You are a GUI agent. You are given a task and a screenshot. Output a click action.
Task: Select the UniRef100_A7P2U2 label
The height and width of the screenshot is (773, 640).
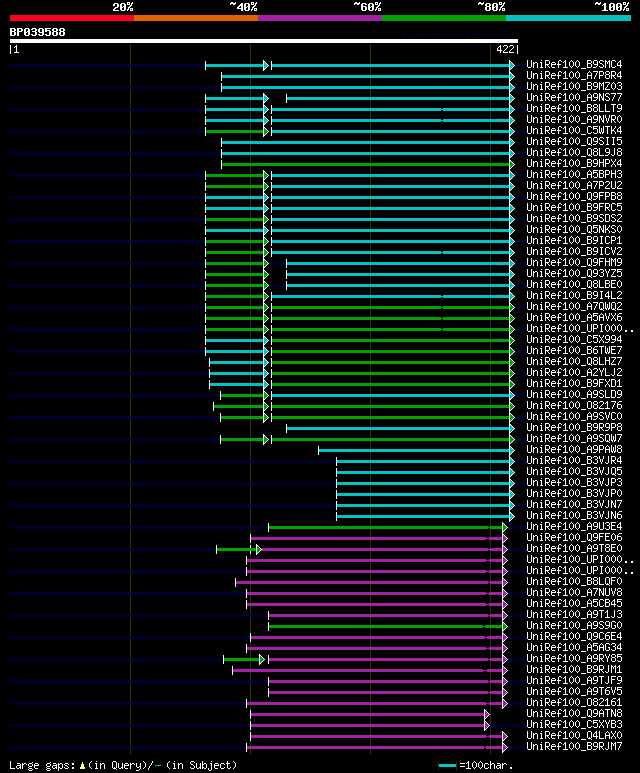(574, 185)
